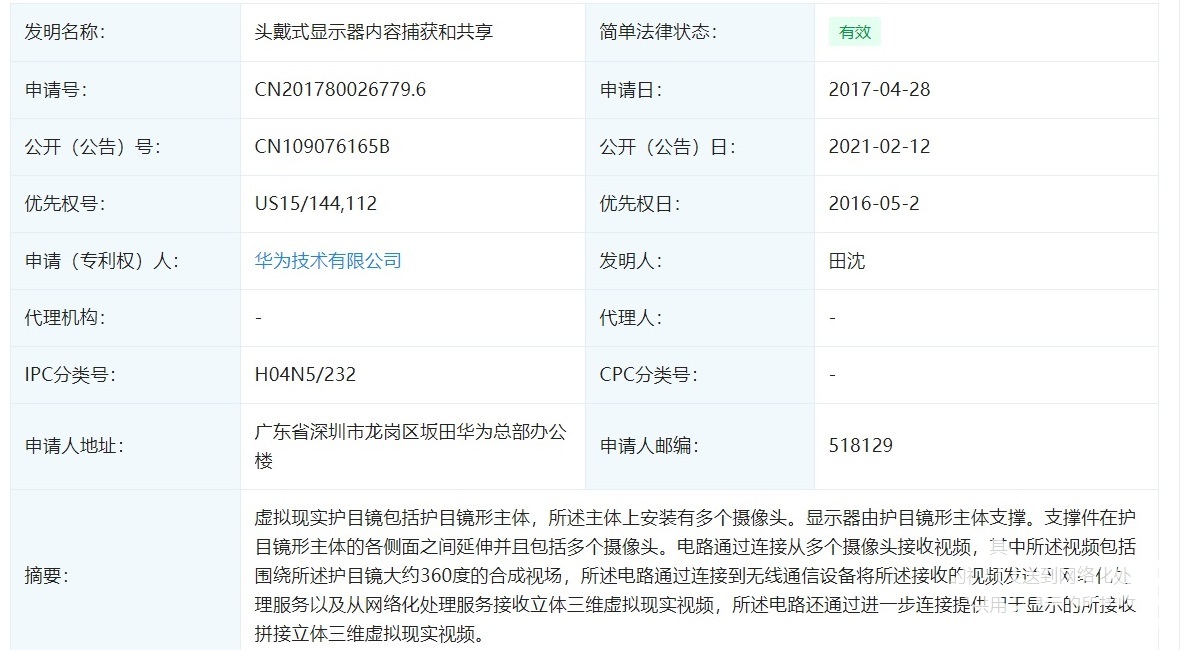Select application number CN201780026779.6
Image resolution: width=1180 pixels, height=650 pixels.
(340, 89)
